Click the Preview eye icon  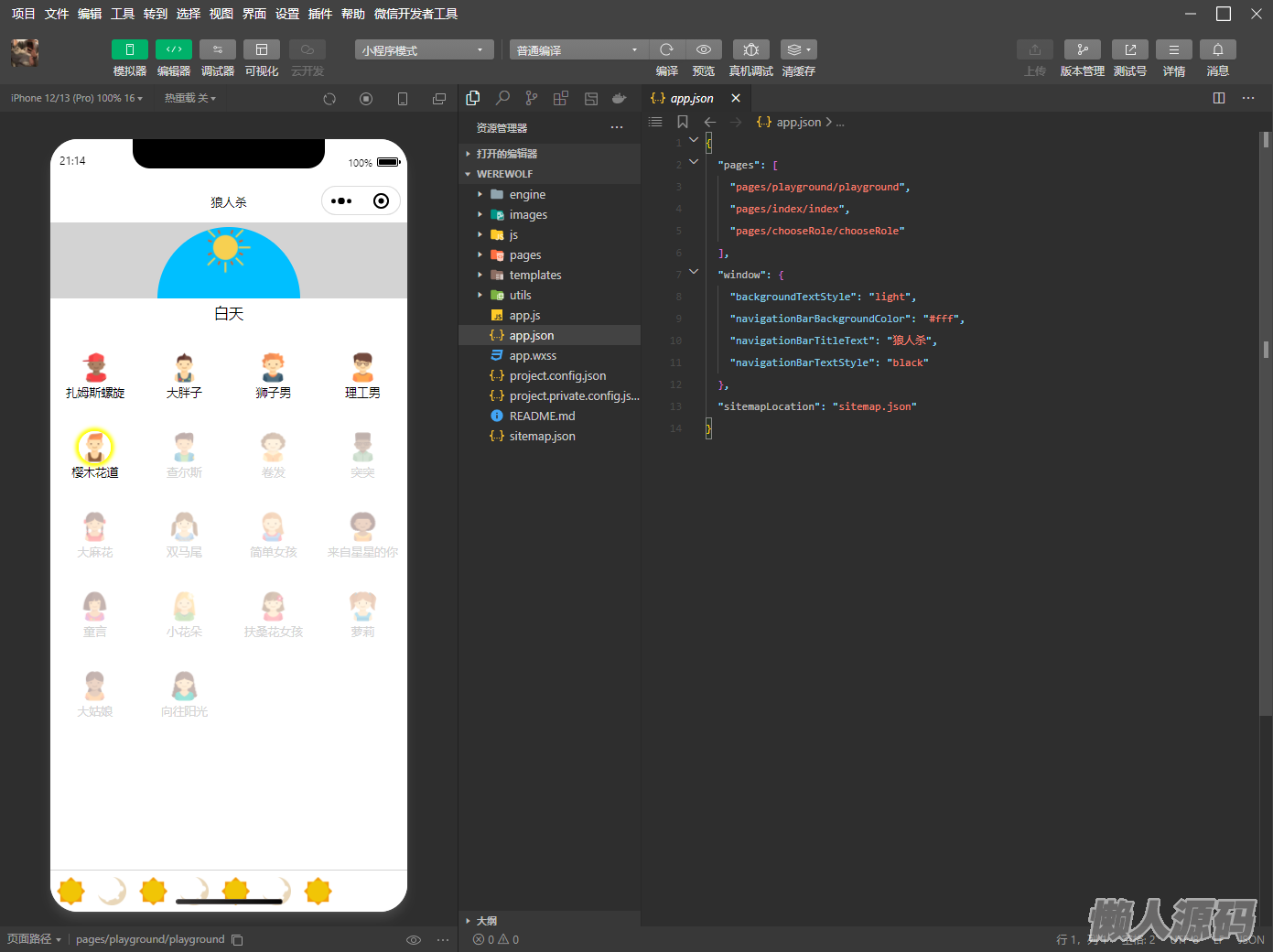click(703, 49)
